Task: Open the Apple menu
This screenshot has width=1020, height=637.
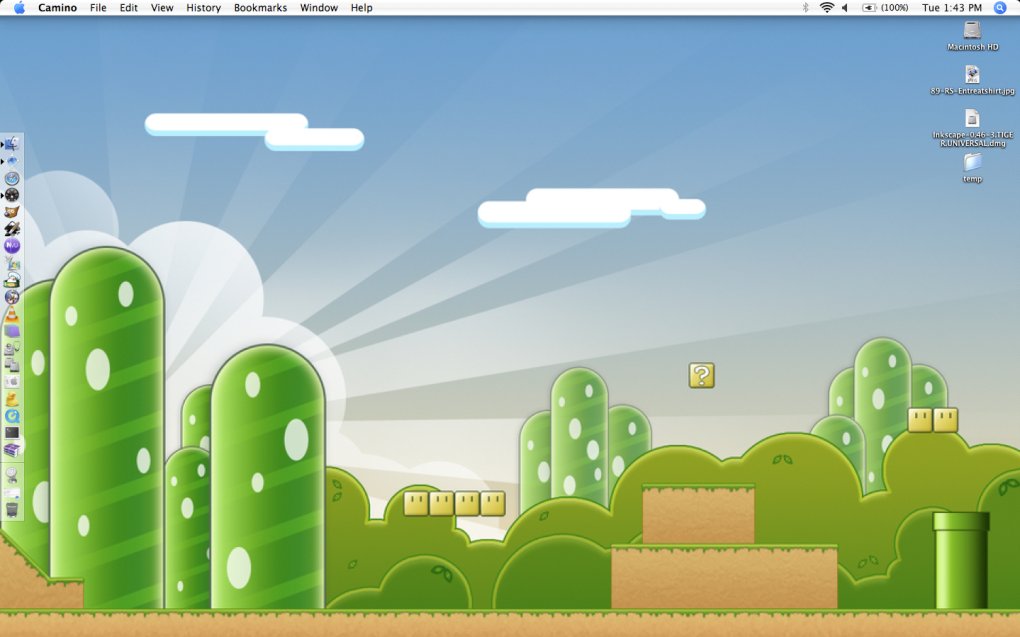Action: coord(20,8)
